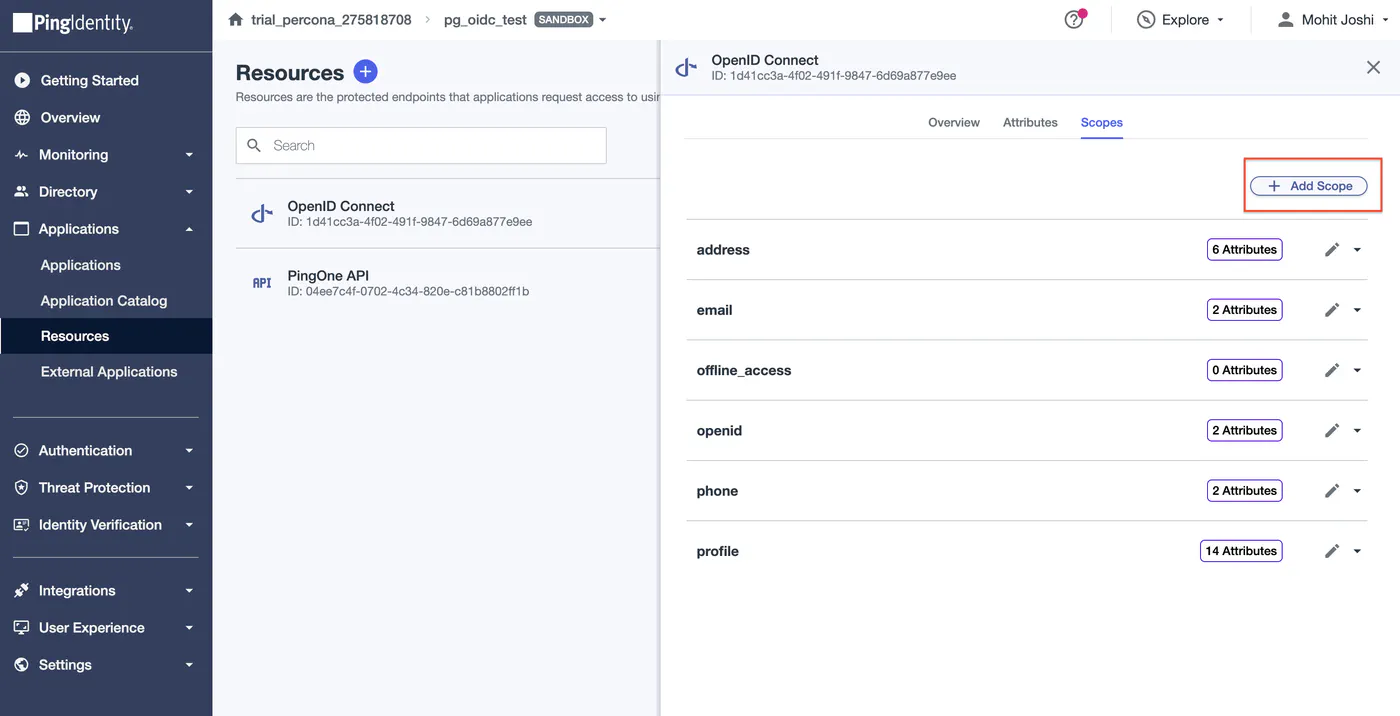Click OpenID Connect logo in resource list
The image size is (1400, 716).
pyautogui.click(x=262, y=214)
